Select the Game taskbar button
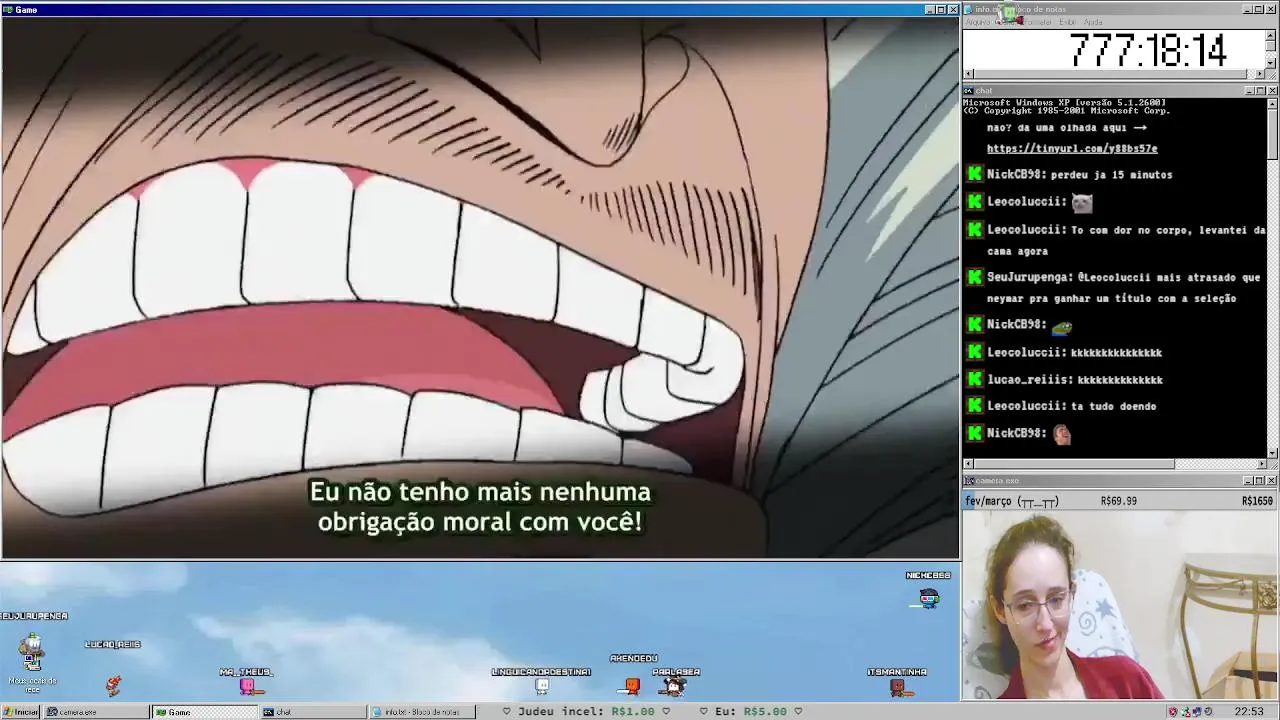The image size is (1280, 720). pos(205,712)
